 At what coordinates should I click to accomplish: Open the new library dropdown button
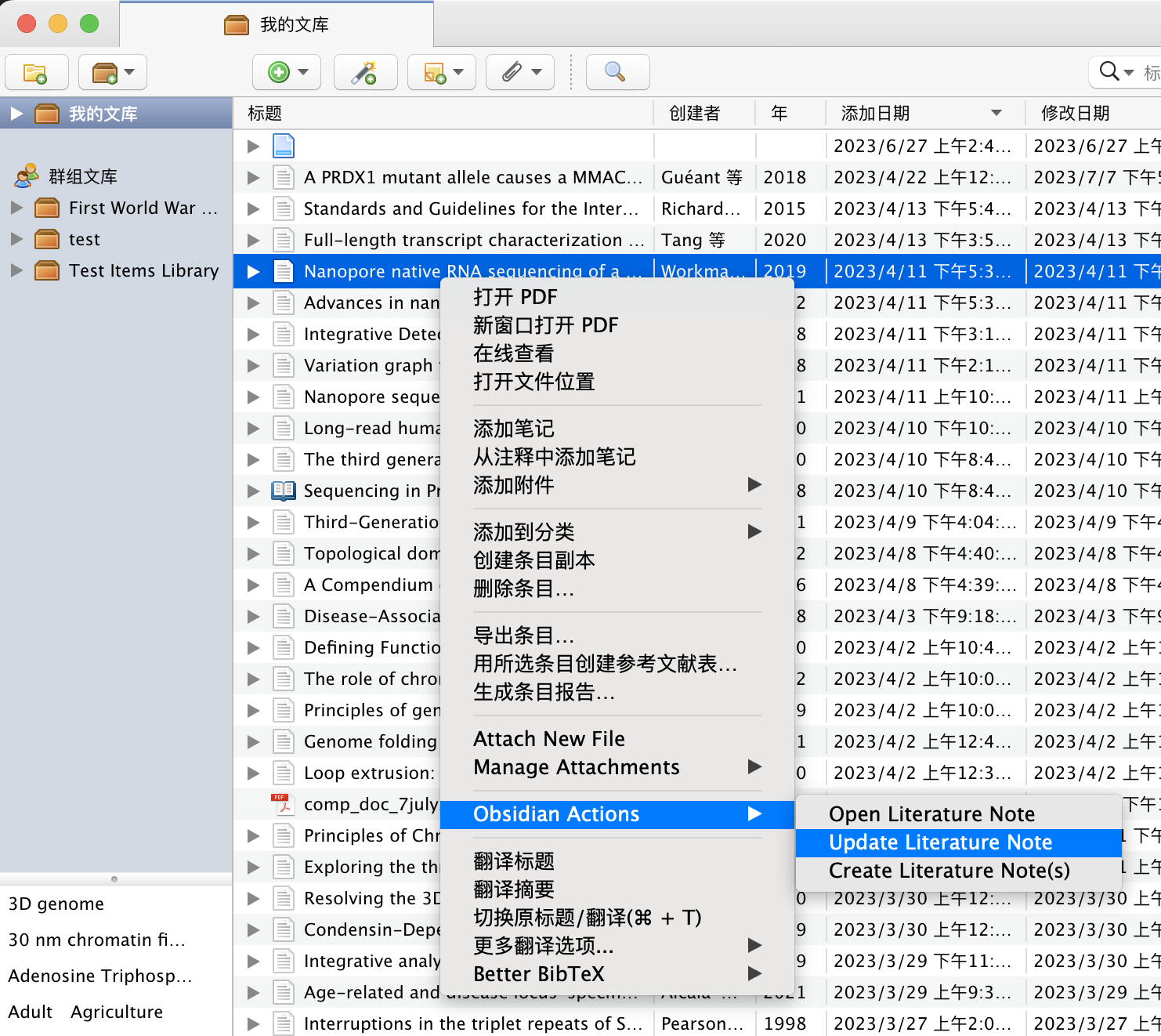point(114,73)
